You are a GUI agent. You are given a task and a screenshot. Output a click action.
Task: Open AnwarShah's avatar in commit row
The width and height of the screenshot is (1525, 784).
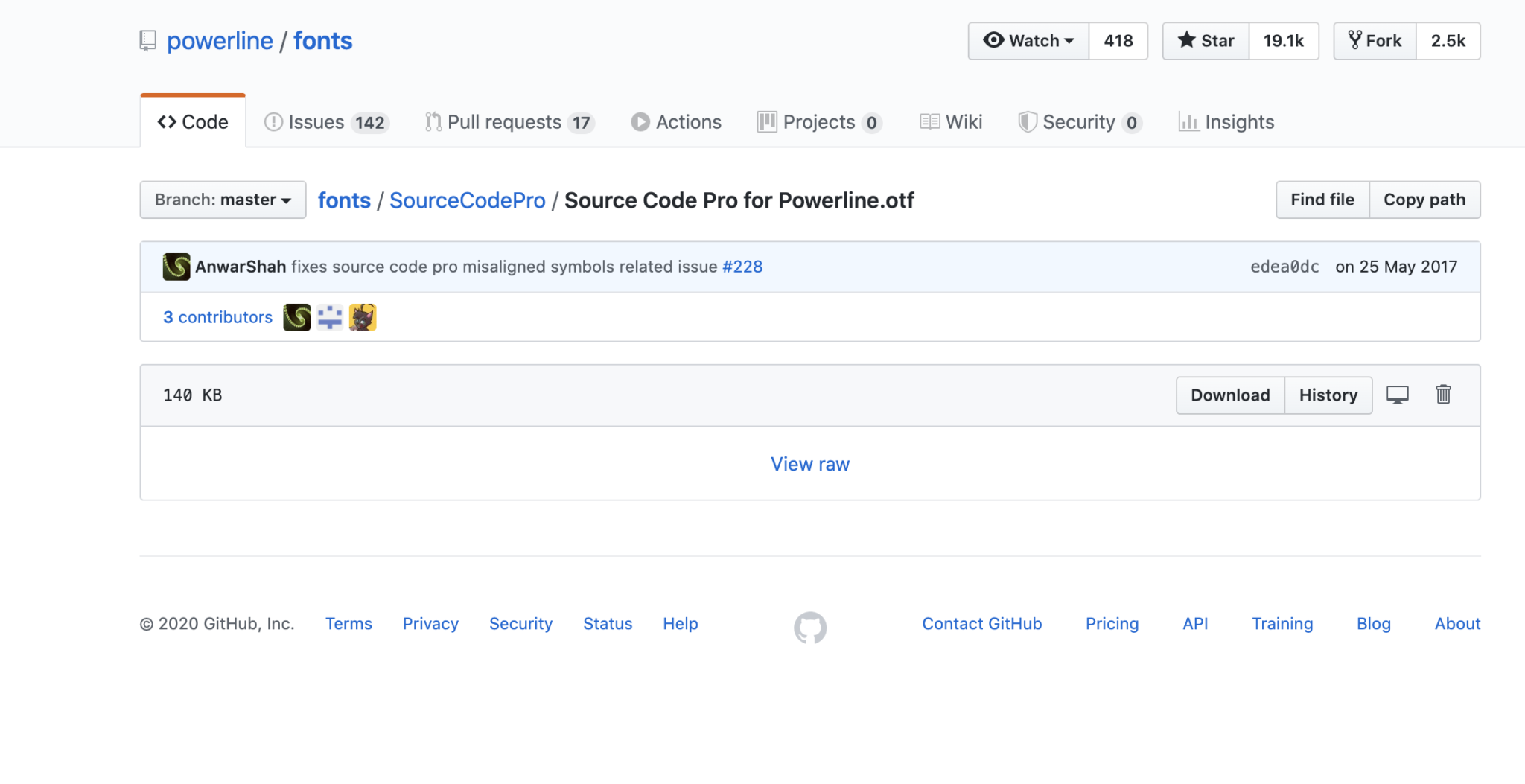click(x=176, y=267)
